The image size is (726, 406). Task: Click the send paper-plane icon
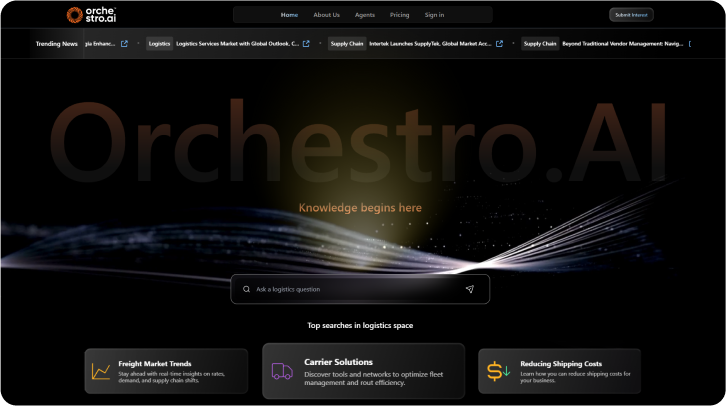469,289
